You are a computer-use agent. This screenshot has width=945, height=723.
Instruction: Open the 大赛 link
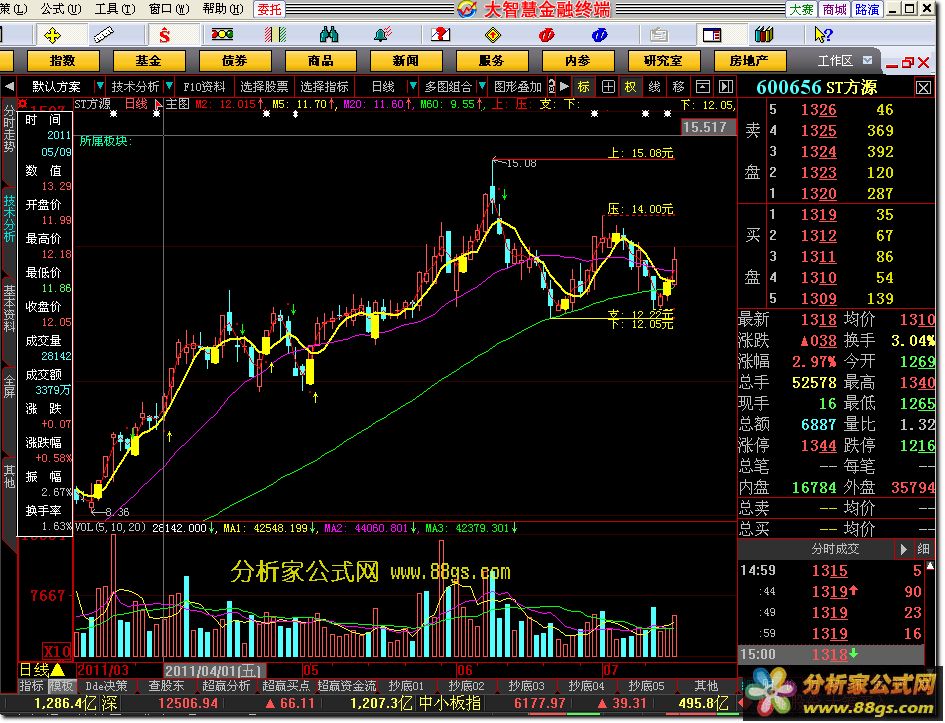(x=801, y=10)
